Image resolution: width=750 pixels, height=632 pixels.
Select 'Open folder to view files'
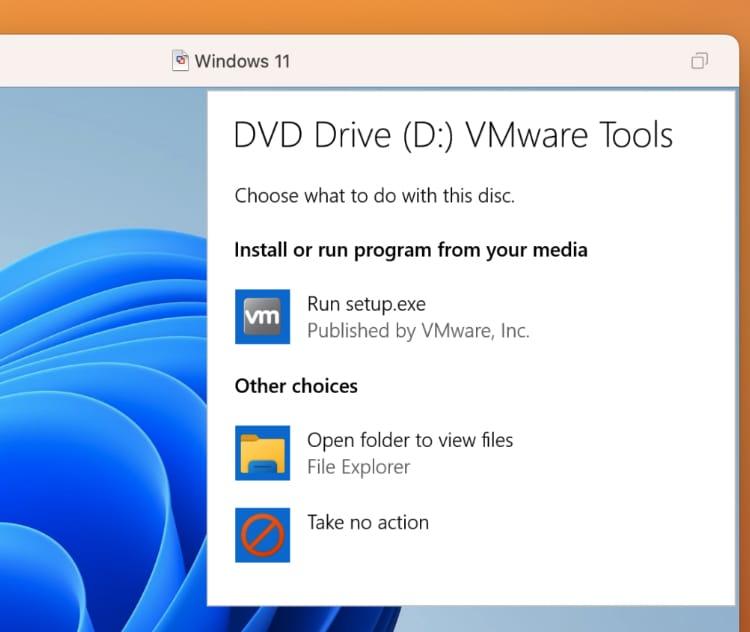pyautogui.click(x=410, y=440)
